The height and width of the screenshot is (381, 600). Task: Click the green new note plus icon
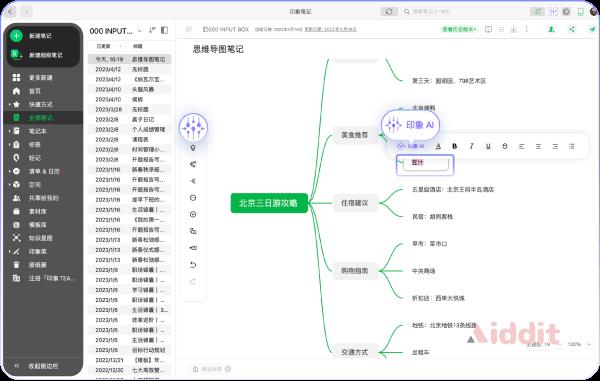(16, 36)
